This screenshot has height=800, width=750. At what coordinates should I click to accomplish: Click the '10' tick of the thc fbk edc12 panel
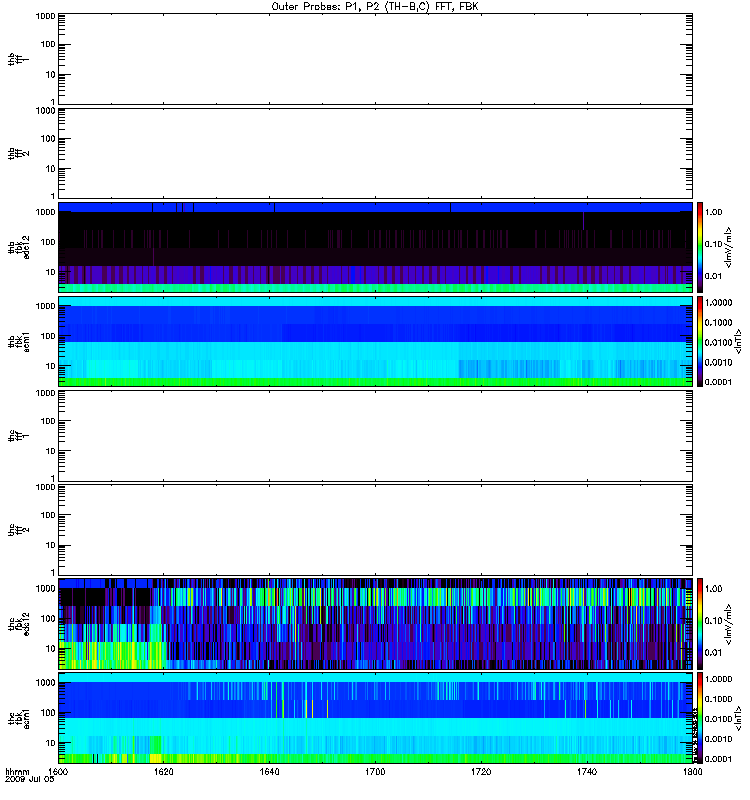coord(50,648)
